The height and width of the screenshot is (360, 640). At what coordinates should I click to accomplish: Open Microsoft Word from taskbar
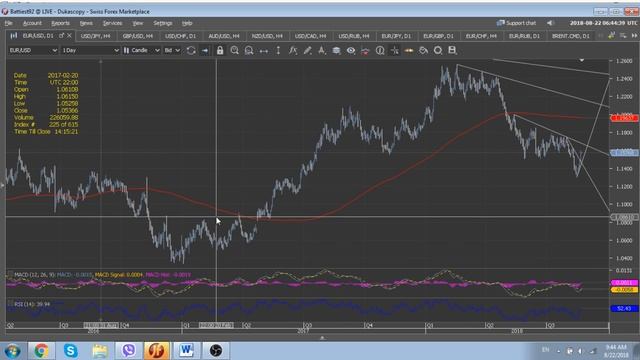[x=186, y=351]
